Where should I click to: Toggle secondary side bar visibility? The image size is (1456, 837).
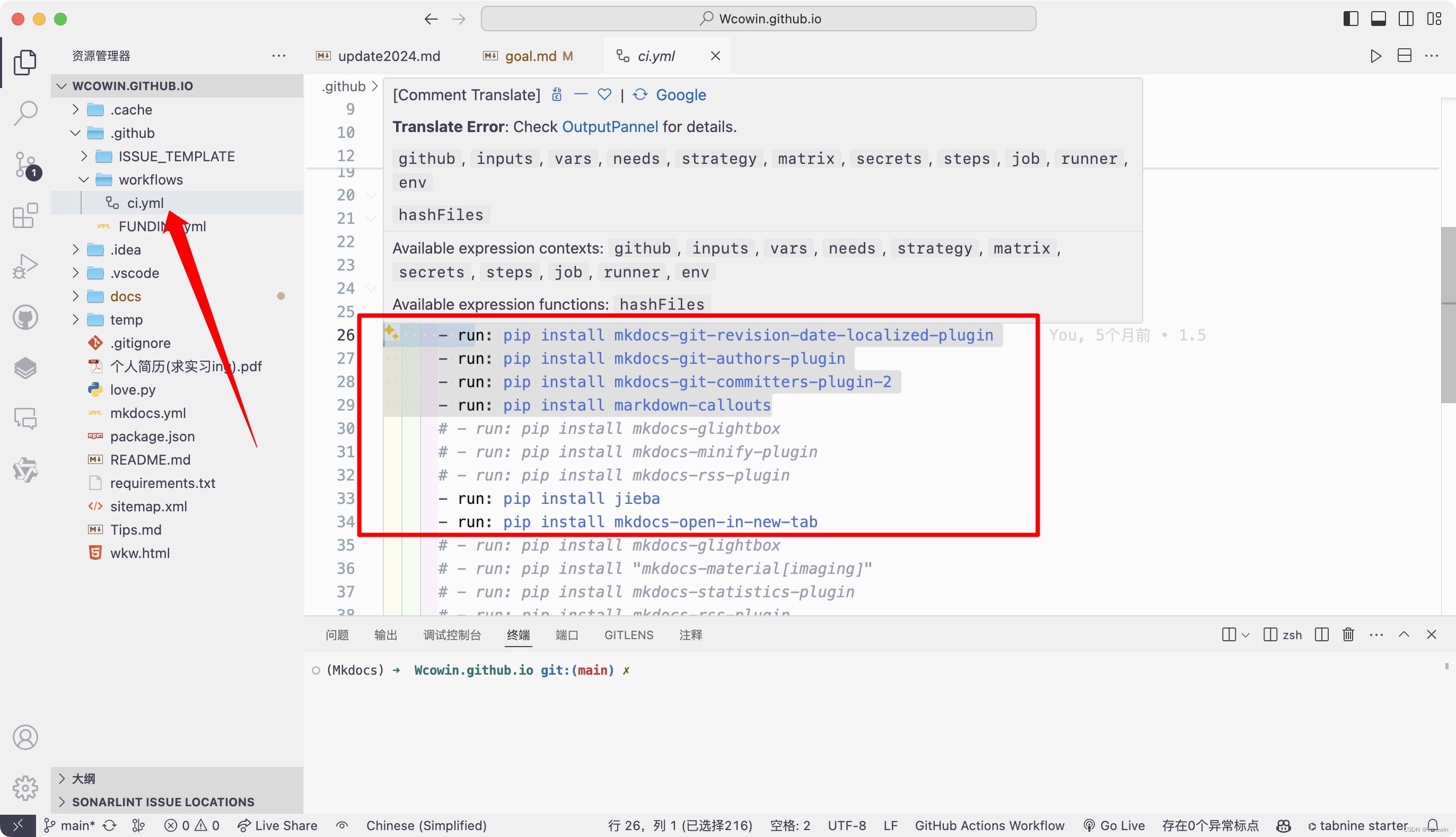pyautogui.click(x=1406, y=19)
